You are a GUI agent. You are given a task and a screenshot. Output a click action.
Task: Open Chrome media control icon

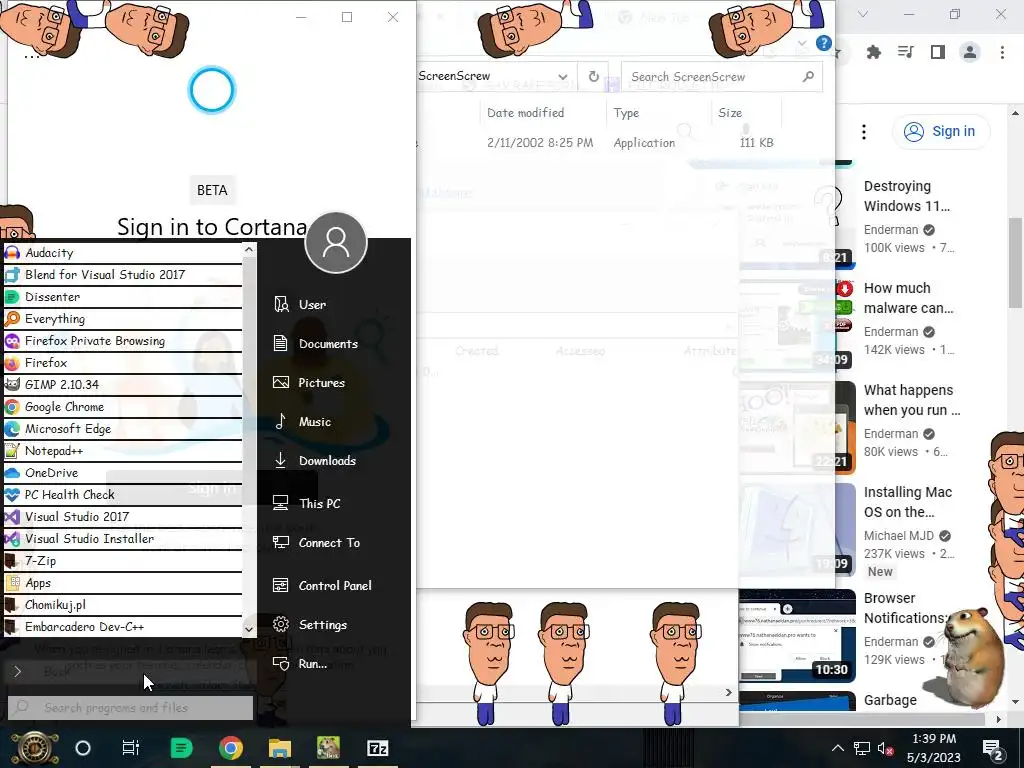pyautogui.click(x=906, y=52)
